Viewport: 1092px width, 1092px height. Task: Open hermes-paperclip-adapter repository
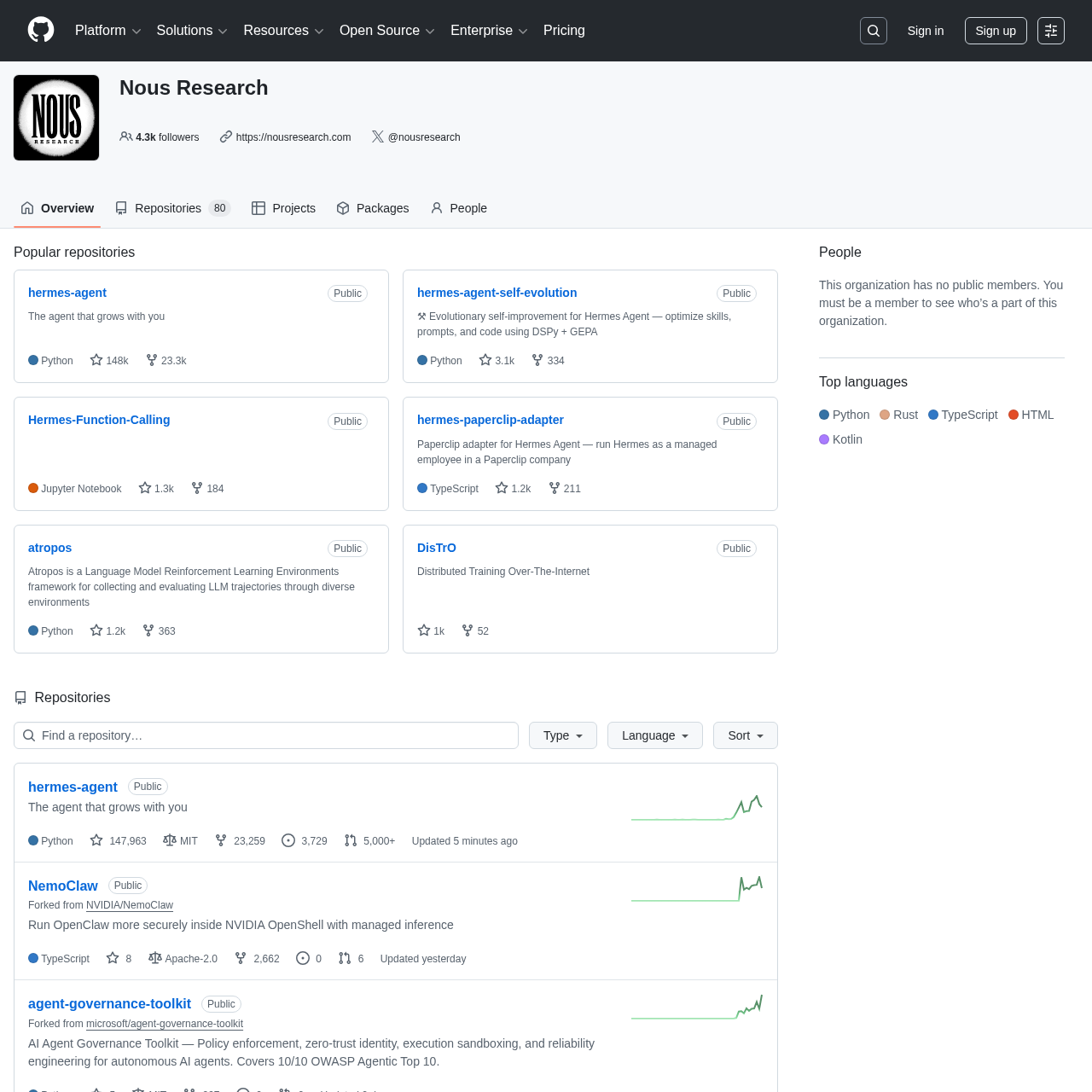point(491,420)
